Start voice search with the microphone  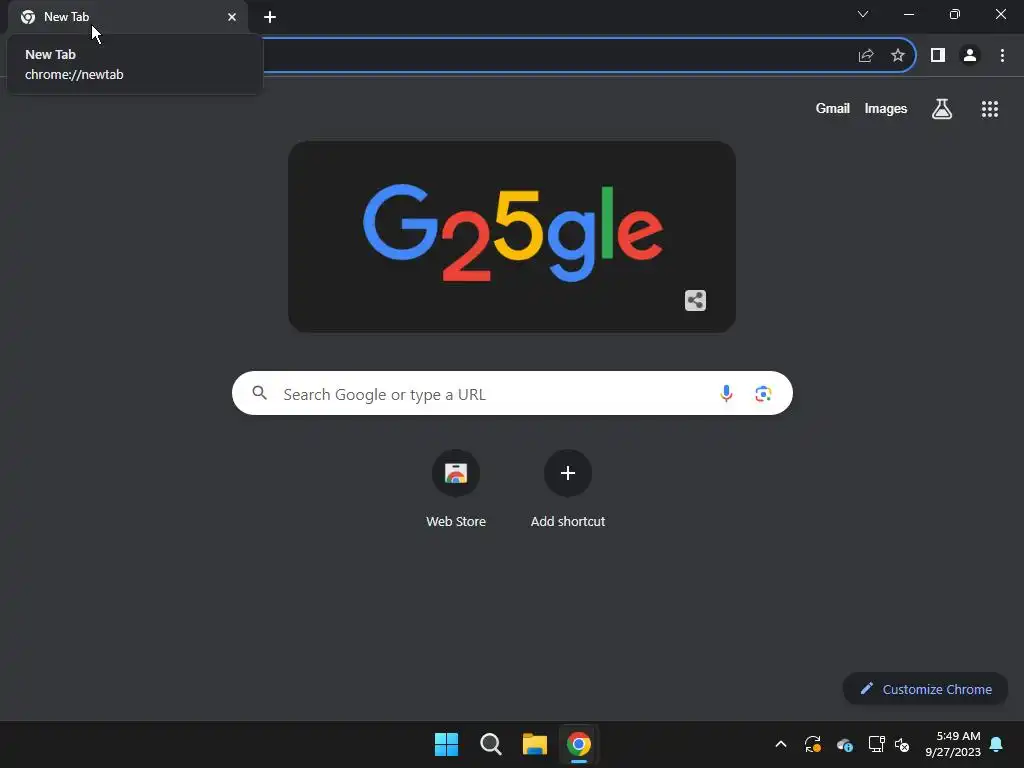pyautogui.click(x=726, y=393)
